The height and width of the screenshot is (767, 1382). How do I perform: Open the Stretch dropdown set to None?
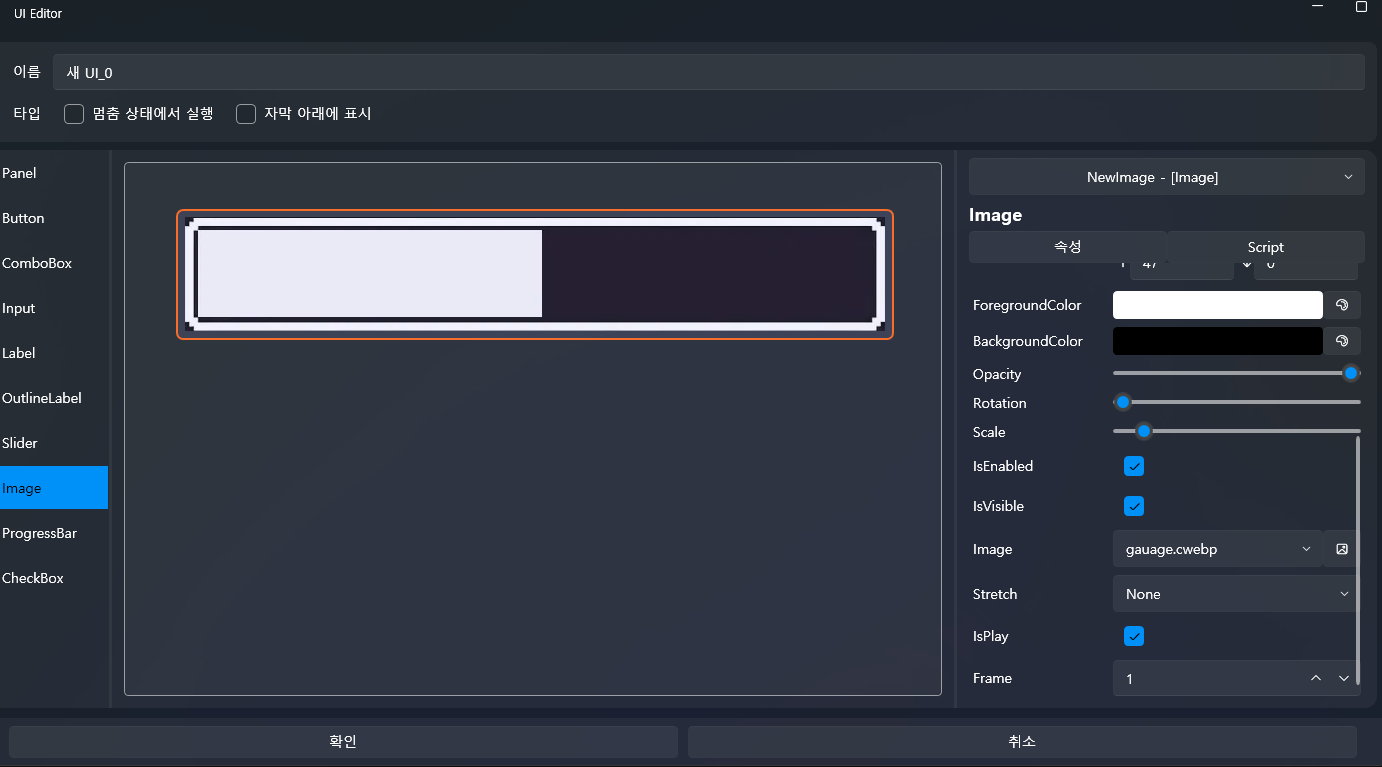tap(1235, 594)
